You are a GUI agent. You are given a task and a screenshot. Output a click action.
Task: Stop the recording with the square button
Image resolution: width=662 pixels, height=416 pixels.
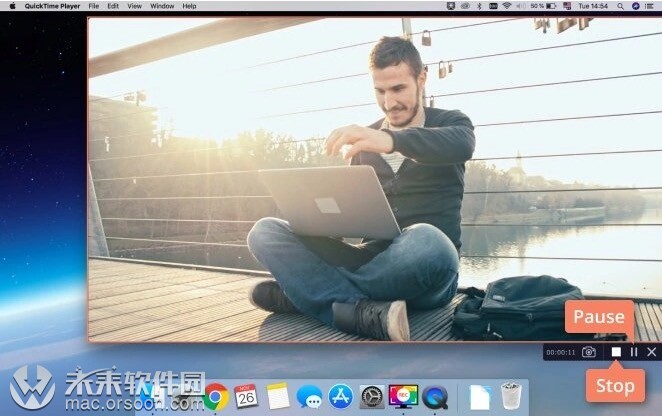point(616,352)
